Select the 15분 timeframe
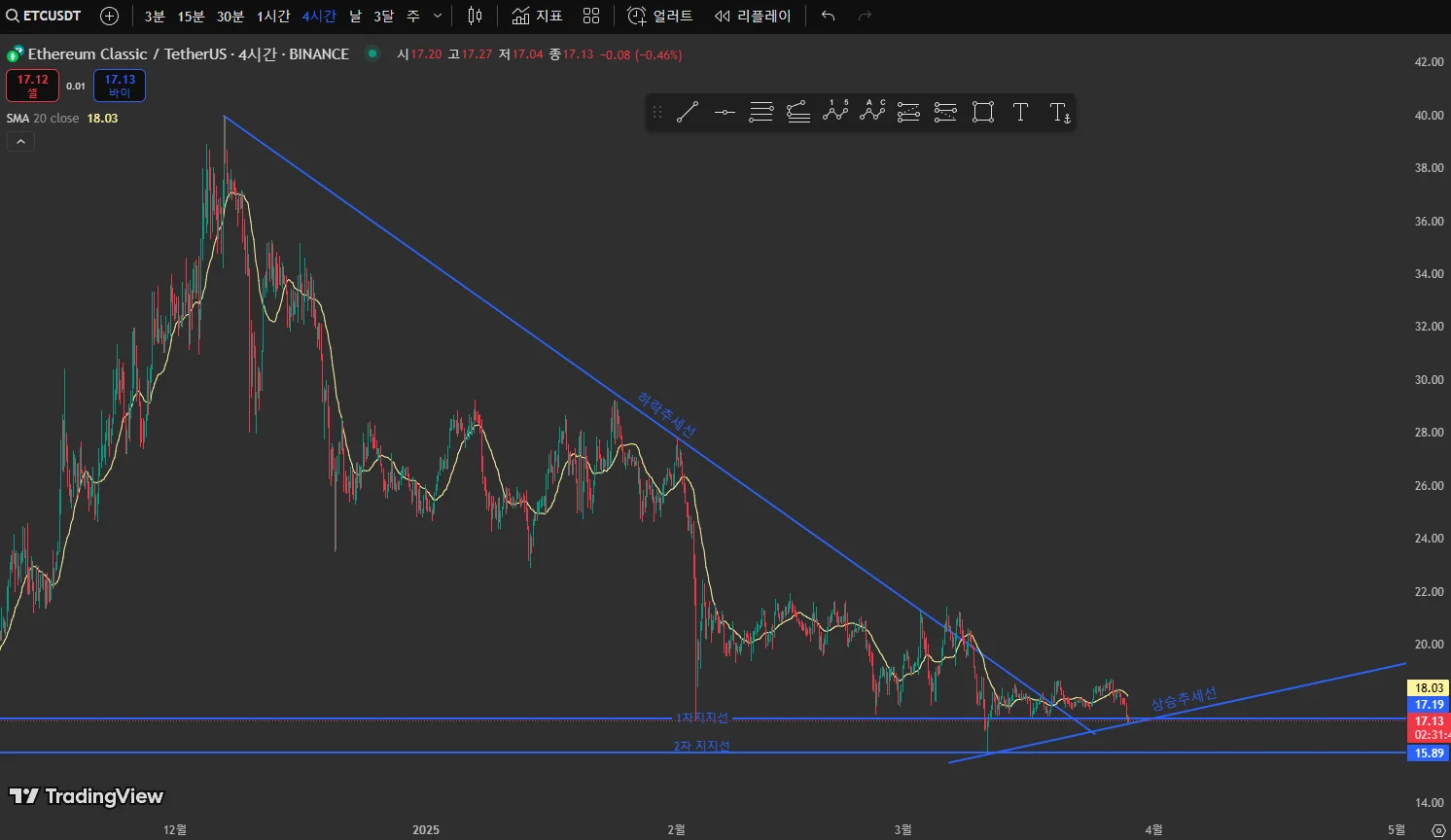Screen dimensions: 1451x840 pyautogui.click(x=191, y=16)
